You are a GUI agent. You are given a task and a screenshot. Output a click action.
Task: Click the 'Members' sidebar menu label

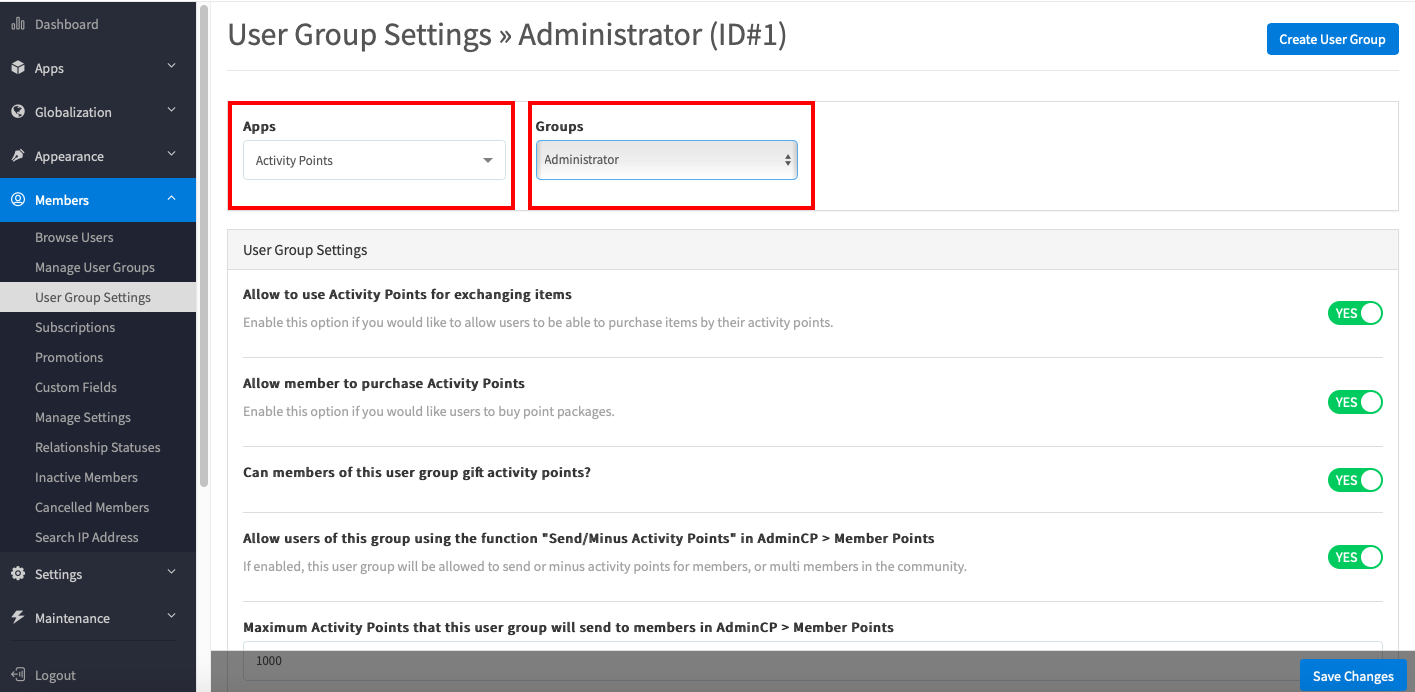point(62,200)
